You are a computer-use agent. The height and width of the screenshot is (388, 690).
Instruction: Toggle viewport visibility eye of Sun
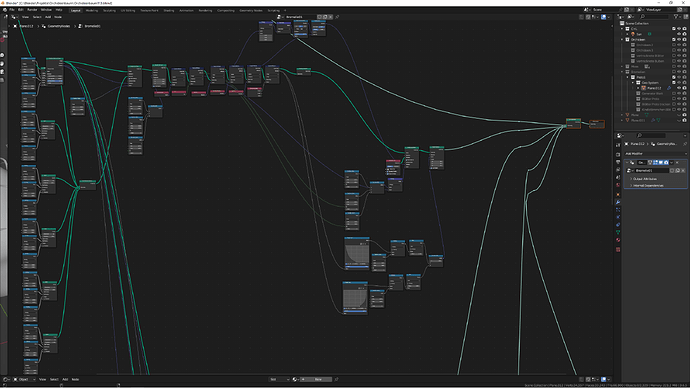click(679, 34)
